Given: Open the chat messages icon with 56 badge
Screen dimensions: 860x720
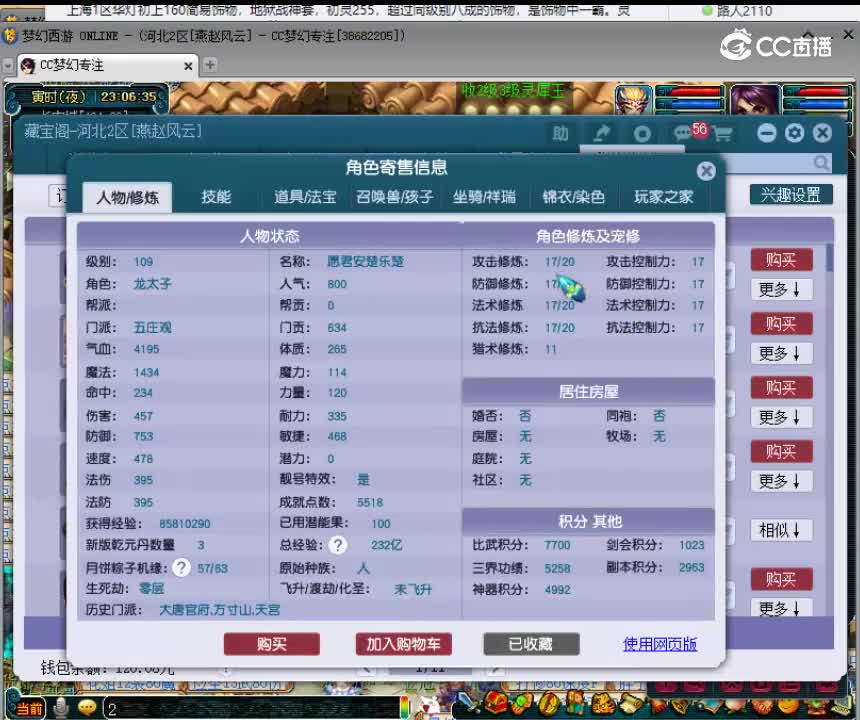Looking at the screenshot, I should click(689, 132).
